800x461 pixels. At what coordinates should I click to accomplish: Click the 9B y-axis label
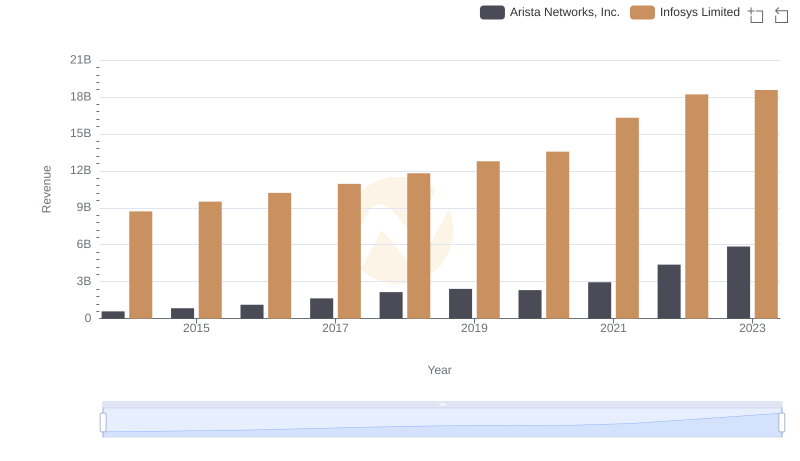(x=84, y=208)
